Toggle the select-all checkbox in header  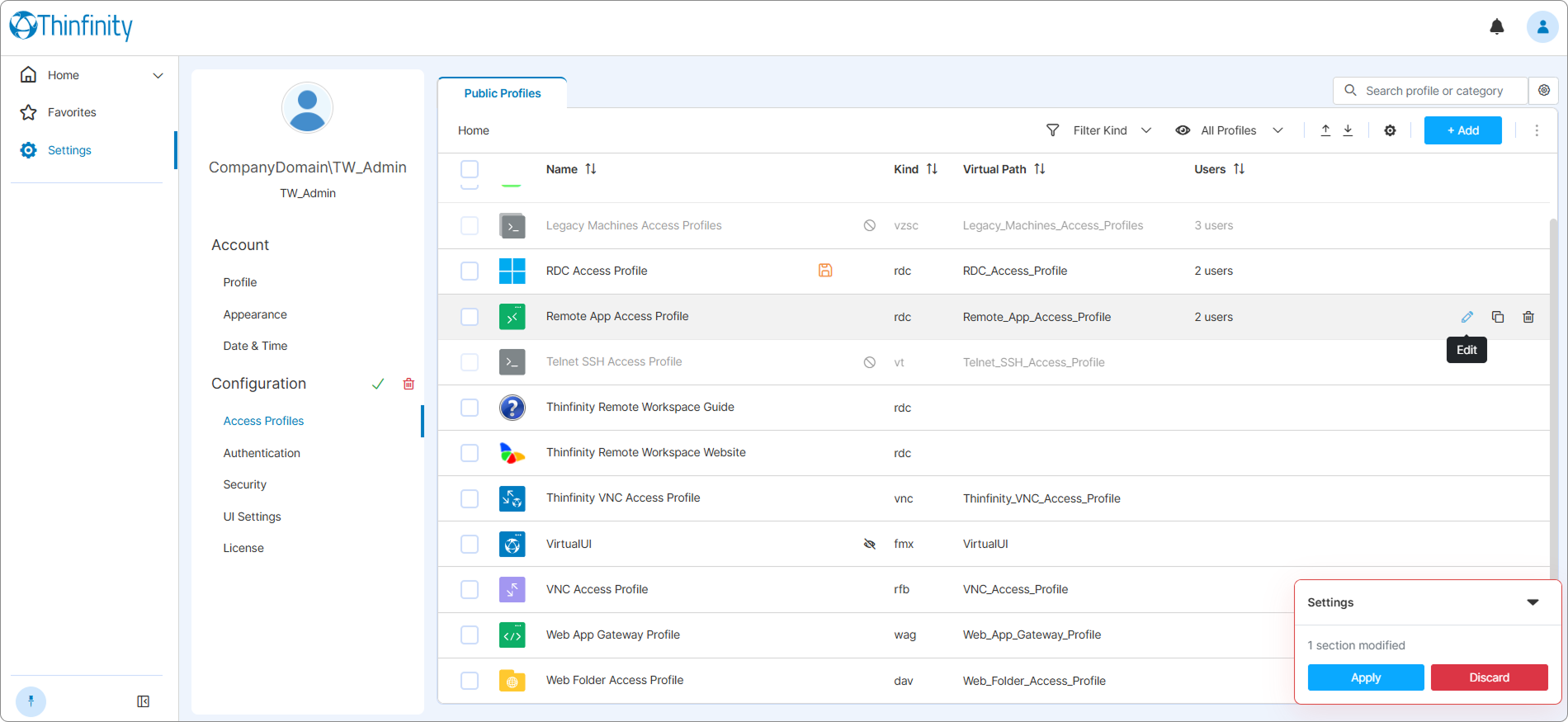point(470,169)
